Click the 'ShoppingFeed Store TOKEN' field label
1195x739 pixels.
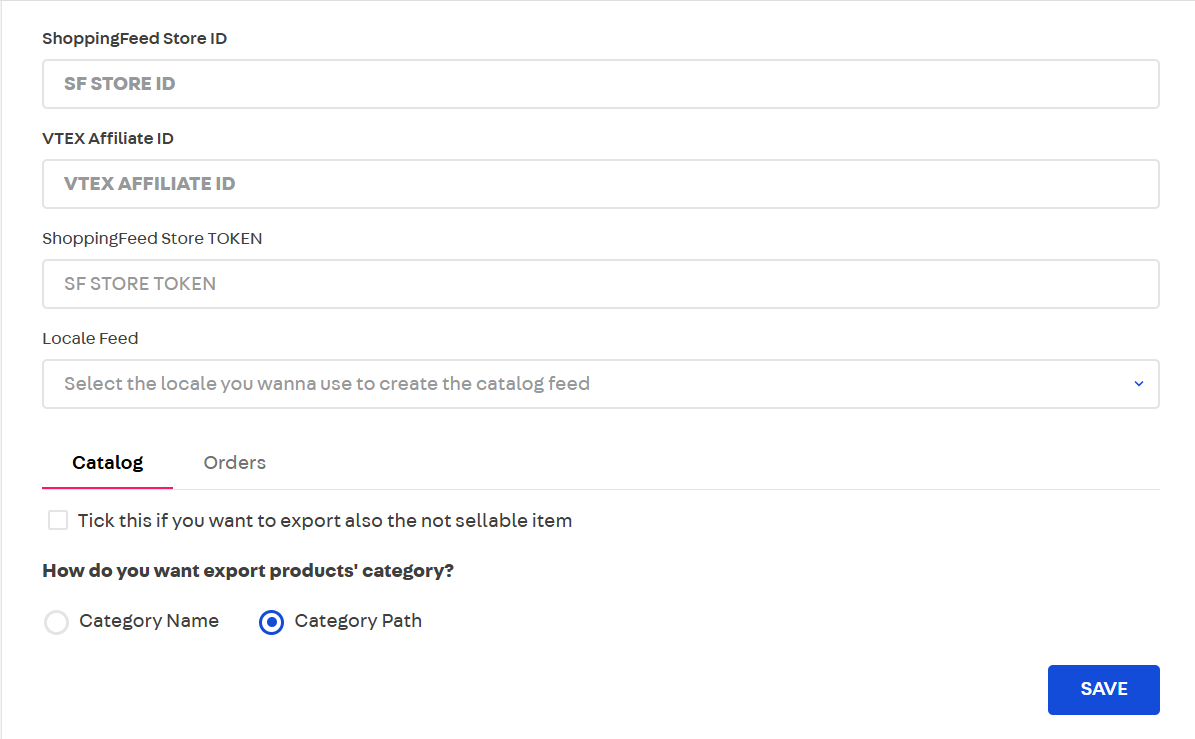pos(152,239)
